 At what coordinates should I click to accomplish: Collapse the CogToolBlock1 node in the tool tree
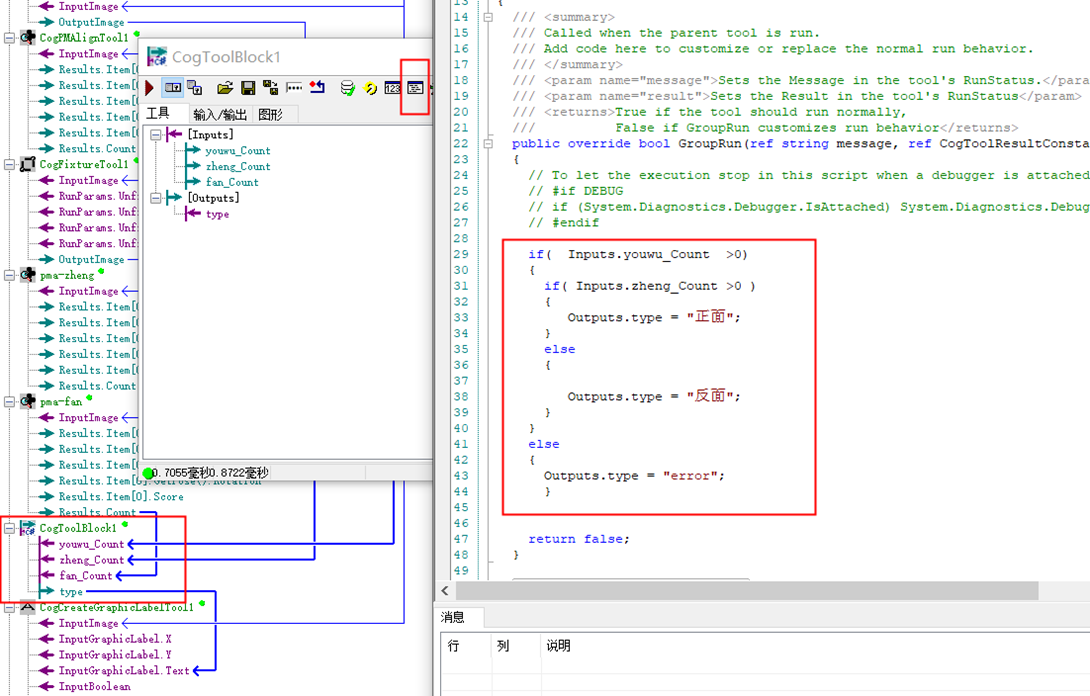click(x=9, y=528)
